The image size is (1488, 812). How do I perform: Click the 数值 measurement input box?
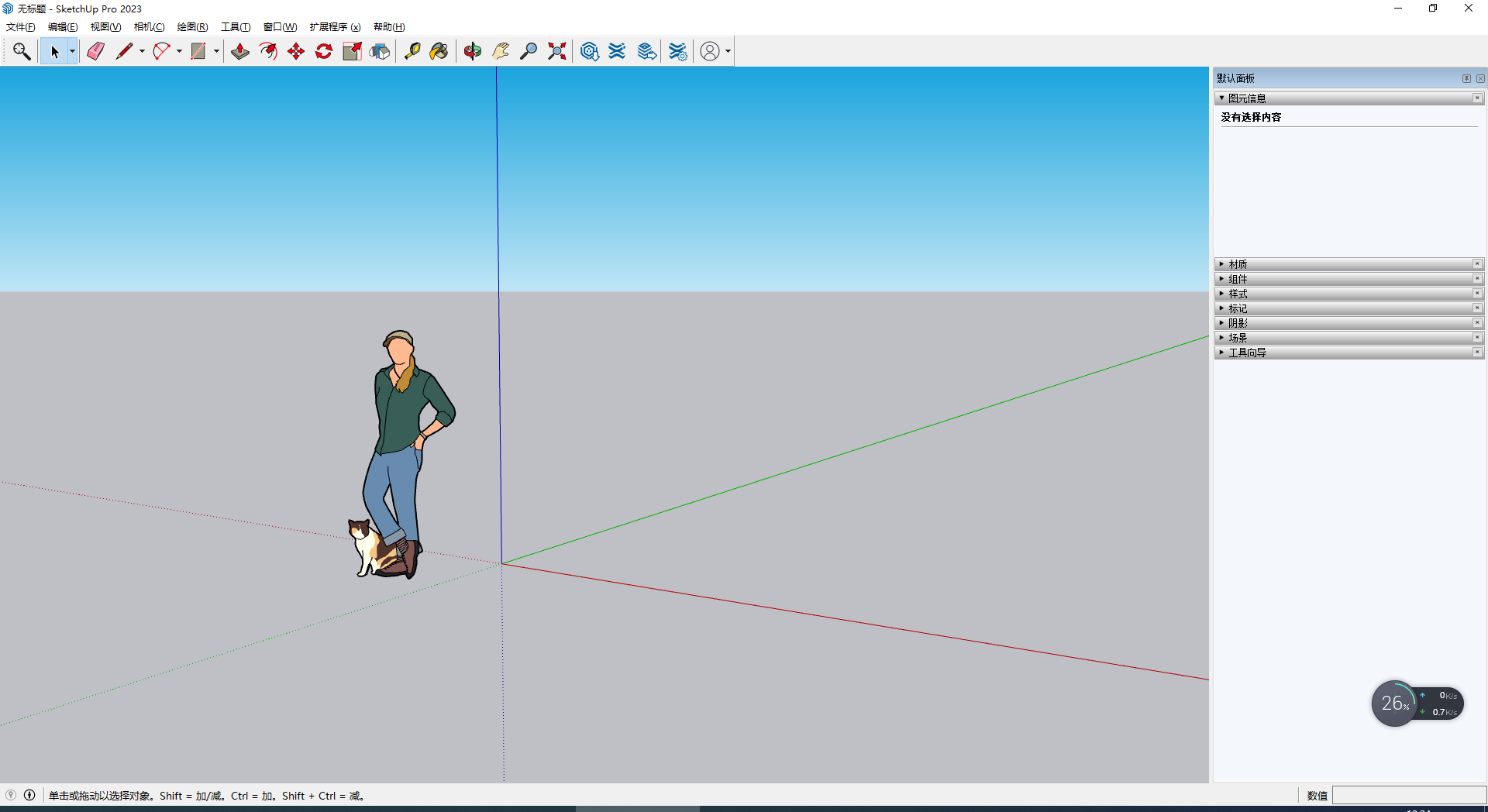click(x=1407, y=796)
